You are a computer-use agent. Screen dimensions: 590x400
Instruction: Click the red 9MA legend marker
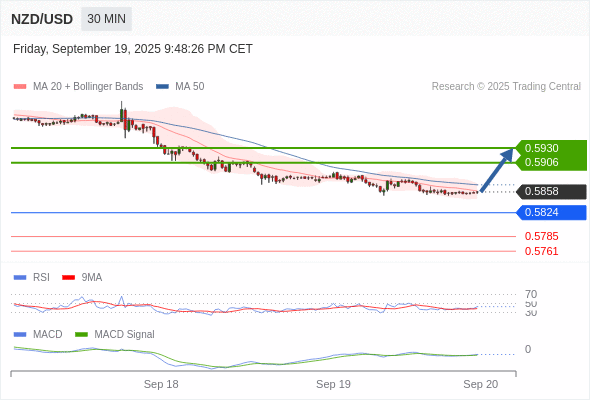[x=68, y=278]
